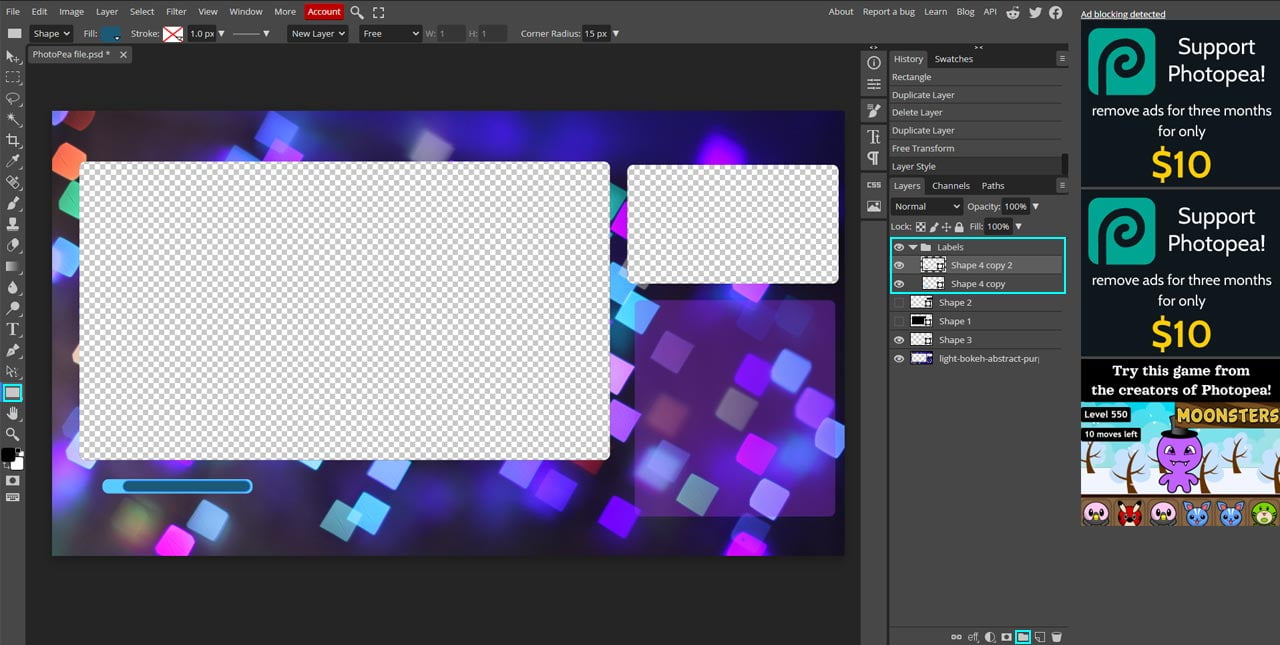This screenshot has width=1280, height=645.
Task: Click the add layer mask icon
Action: 1006,637
